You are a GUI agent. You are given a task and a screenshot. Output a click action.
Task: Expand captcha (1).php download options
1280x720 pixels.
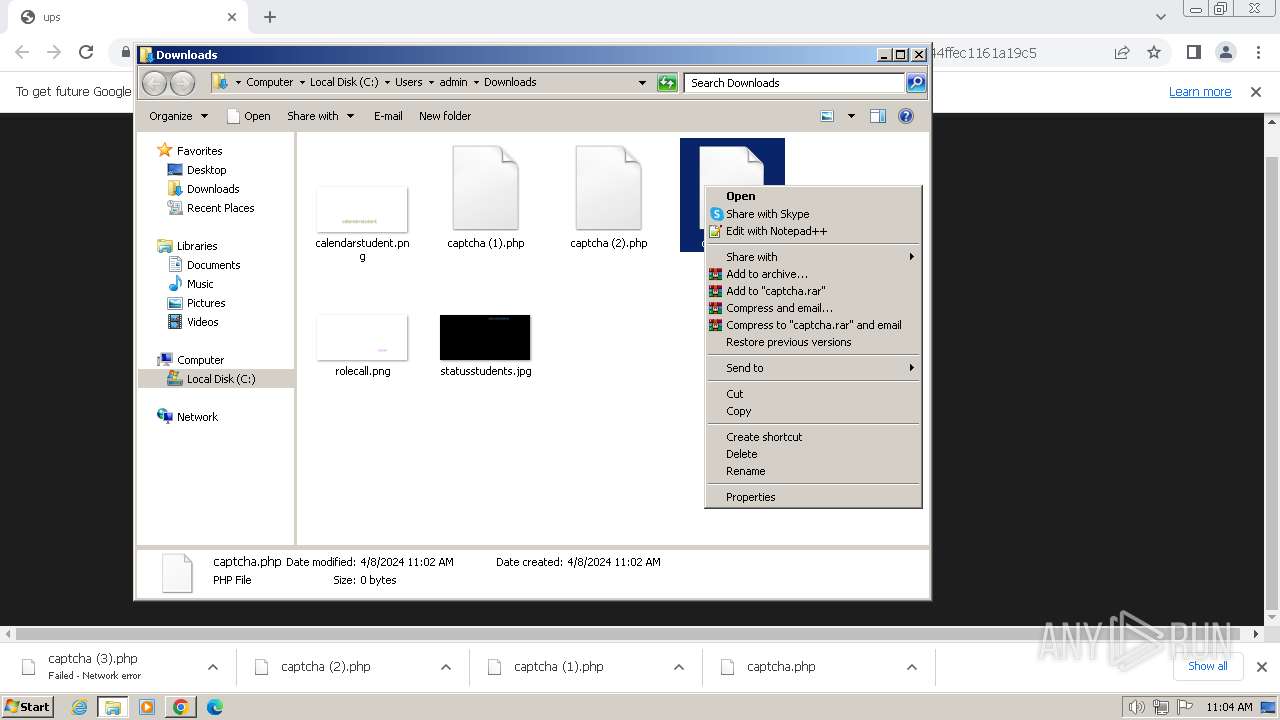(x=679, y=667)
